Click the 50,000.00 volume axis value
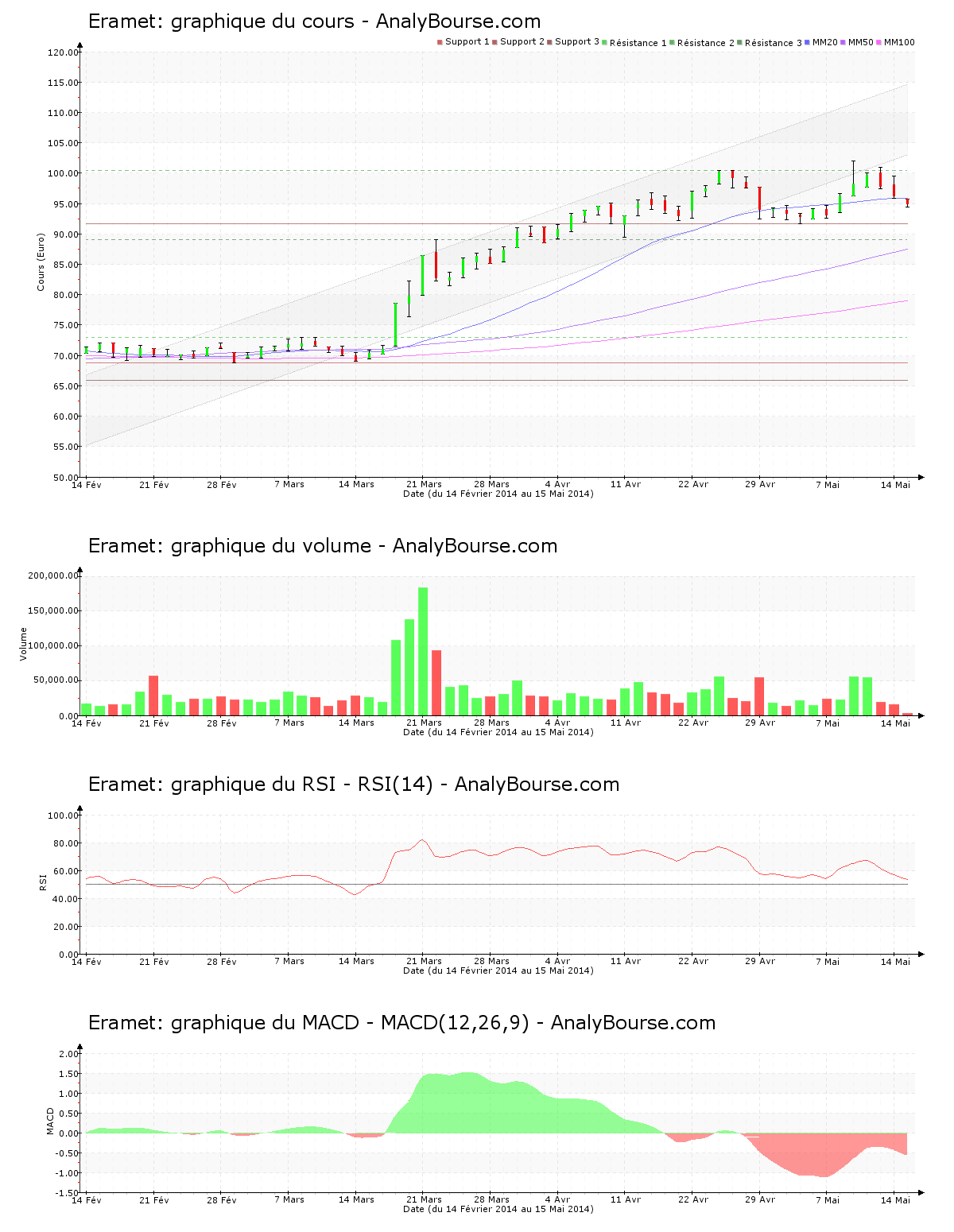The width and height of the screenshot is (954, 1232). (56, 680)
